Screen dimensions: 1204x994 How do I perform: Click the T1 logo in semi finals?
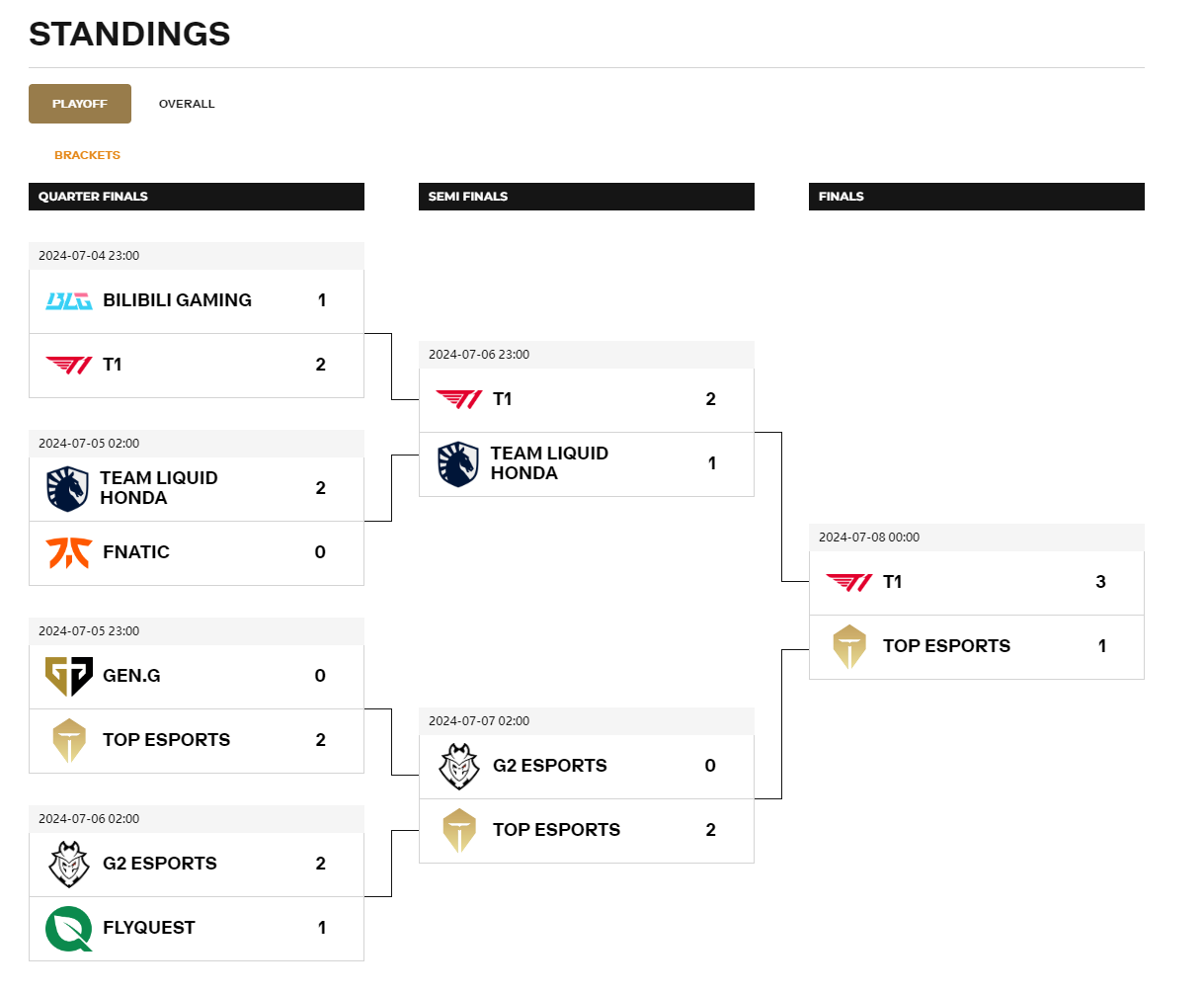(459, 399)
